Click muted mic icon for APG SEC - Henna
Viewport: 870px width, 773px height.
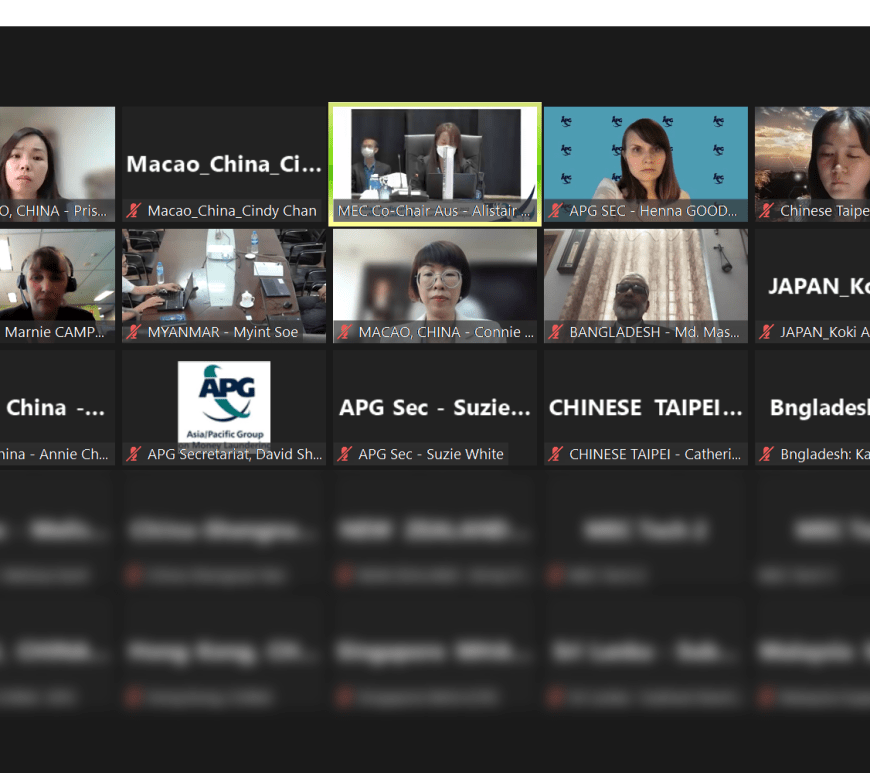[556, 211]
